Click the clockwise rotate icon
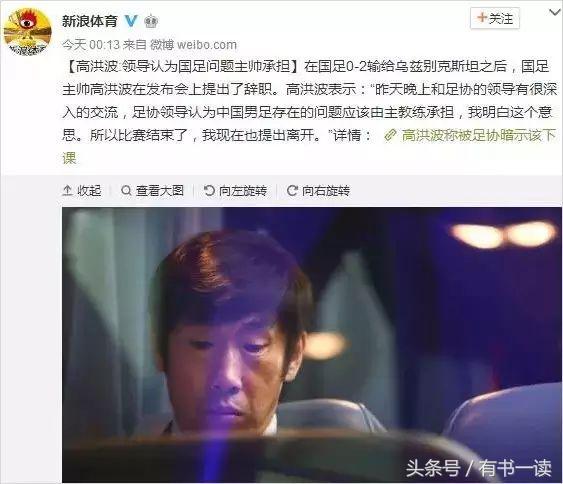The height and width of the screenshot is (484, 563). pyautogui.click(x=292, y=191)
